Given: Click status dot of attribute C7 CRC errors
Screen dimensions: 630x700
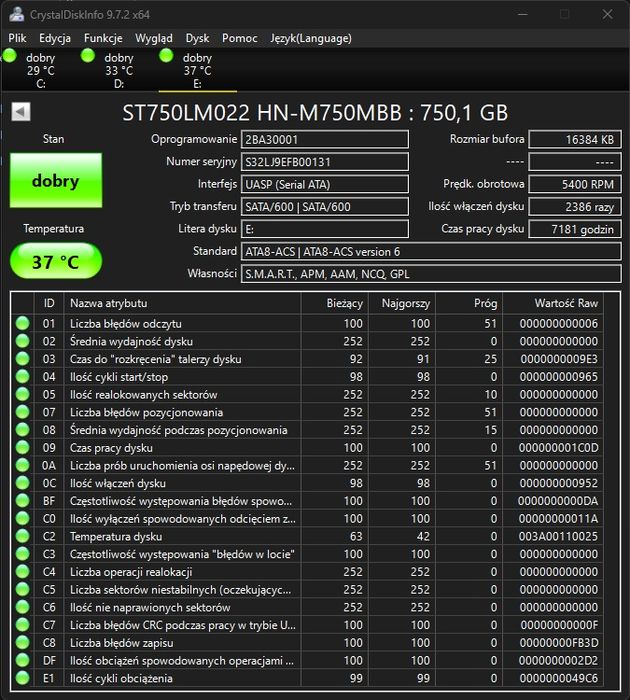Looking at the screenshot, I should point(22,625).
